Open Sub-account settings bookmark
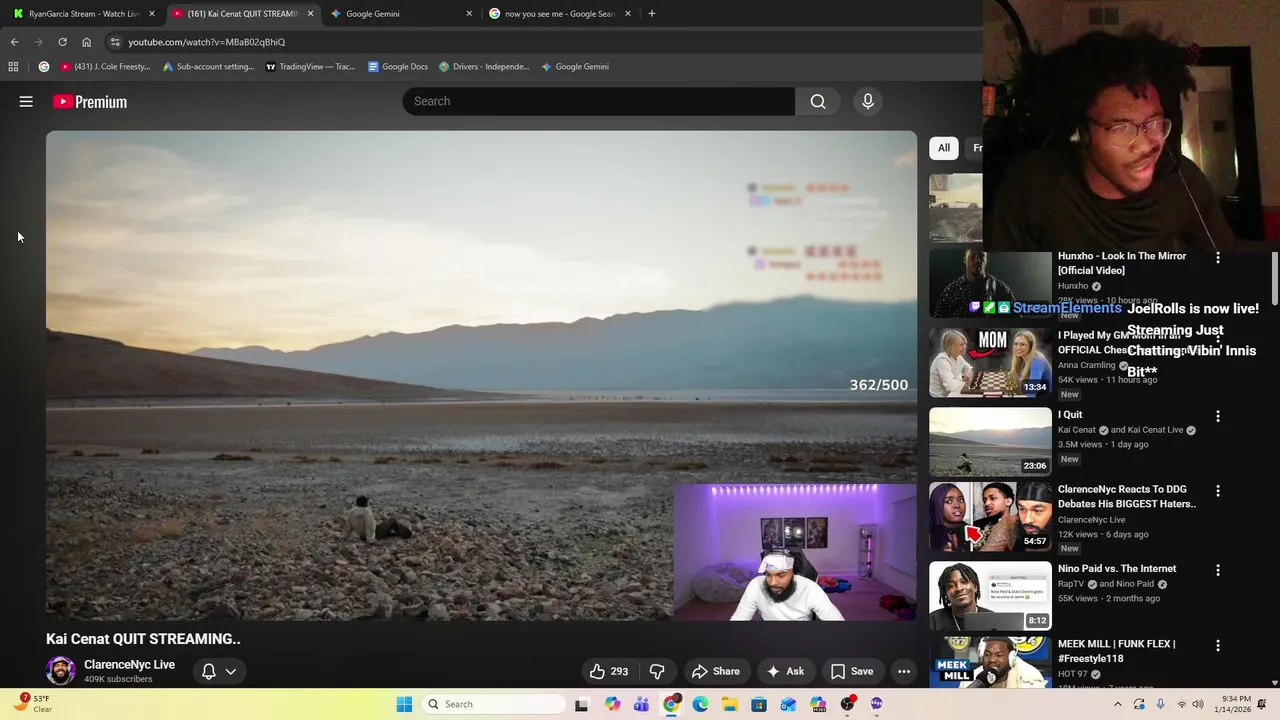Image resolution: width=1280 pixels, height=720 pixels. coord(209,67)
